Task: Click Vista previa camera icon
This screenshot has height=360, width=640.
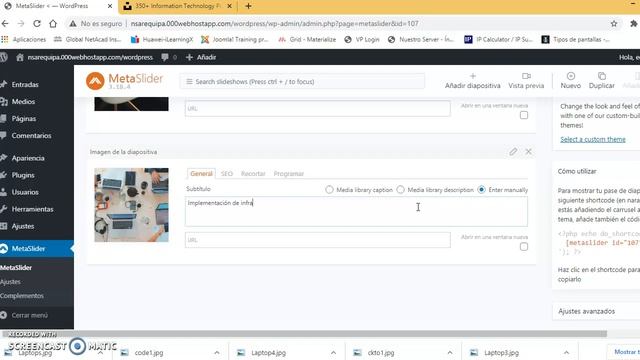Action: pos(526,76)
